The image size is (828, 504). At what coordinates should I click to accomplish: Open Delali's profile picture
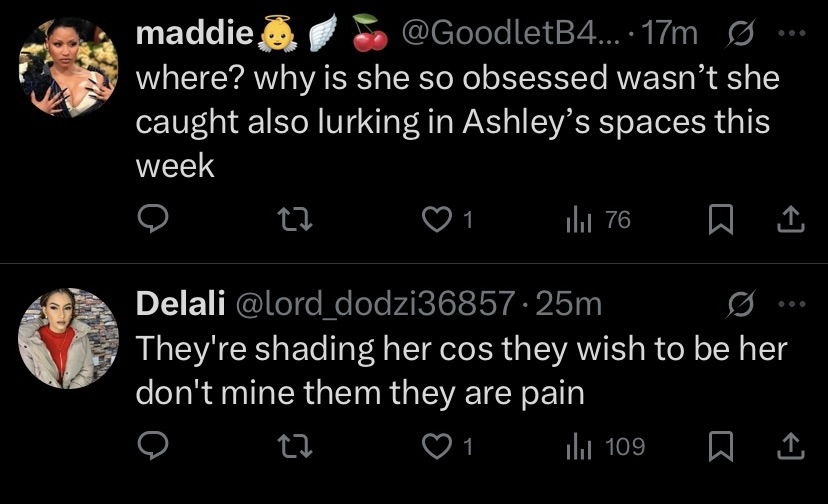click(69, 339)
